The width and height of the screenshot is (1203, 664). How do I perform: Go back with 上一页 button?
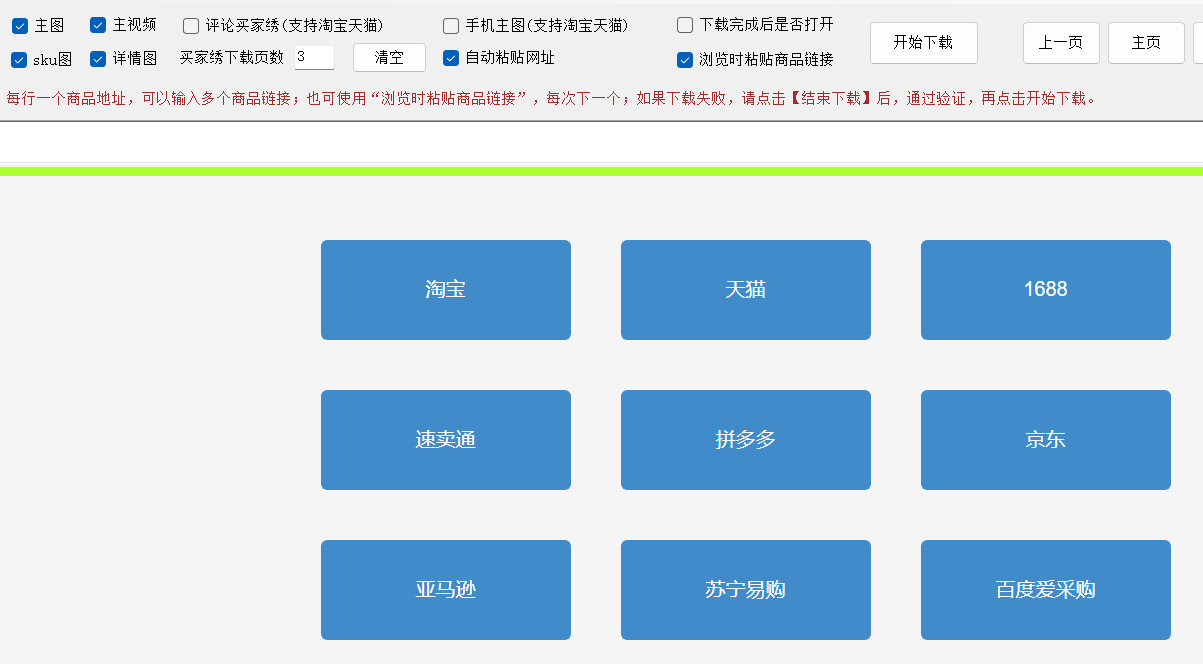click(x=1061, y=43)
